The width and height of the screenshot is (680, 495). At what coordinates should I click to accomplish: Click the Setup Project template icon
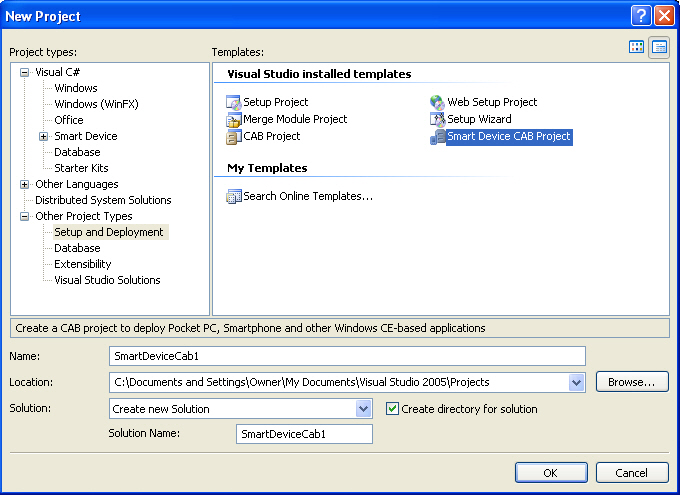233,102
